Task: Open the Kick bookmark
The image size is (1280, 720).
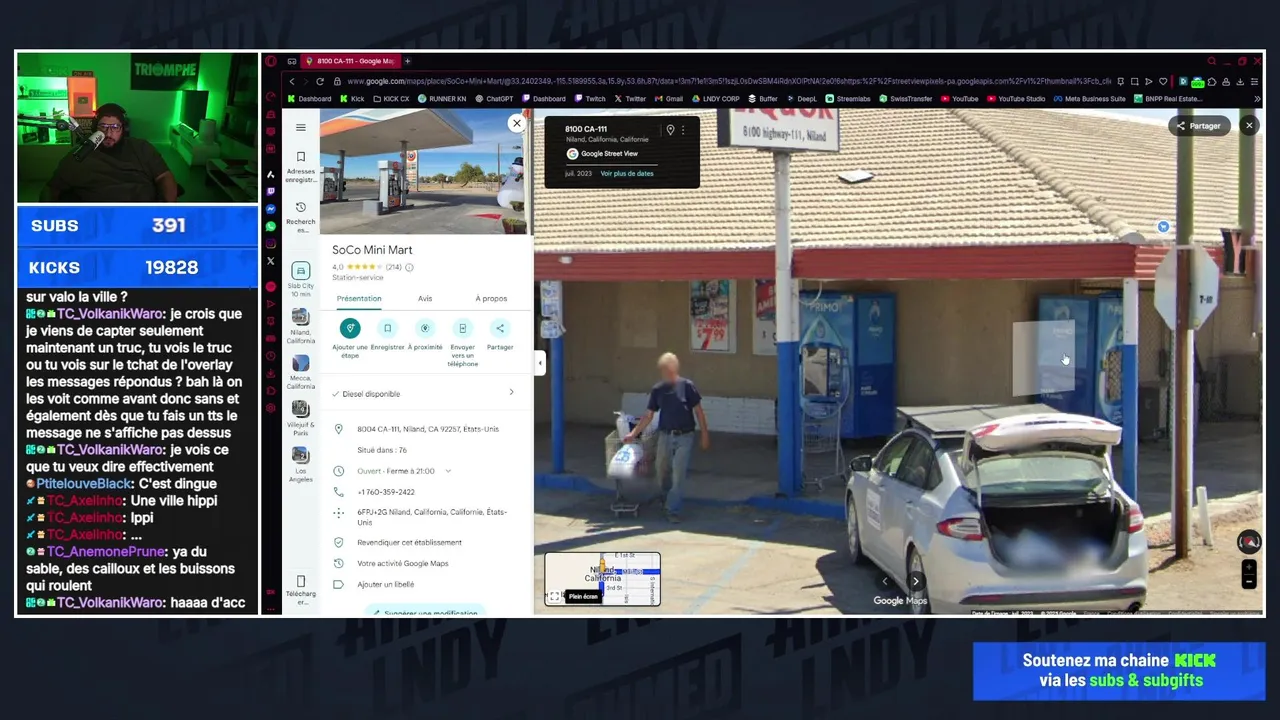Action: [x=351, y=99]
